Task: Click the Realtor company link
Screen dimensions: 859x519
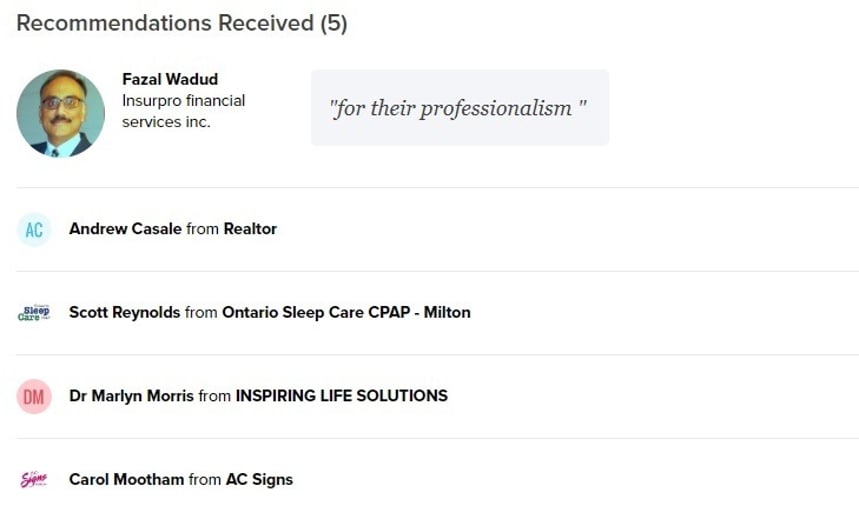Action: pos(250,229)
